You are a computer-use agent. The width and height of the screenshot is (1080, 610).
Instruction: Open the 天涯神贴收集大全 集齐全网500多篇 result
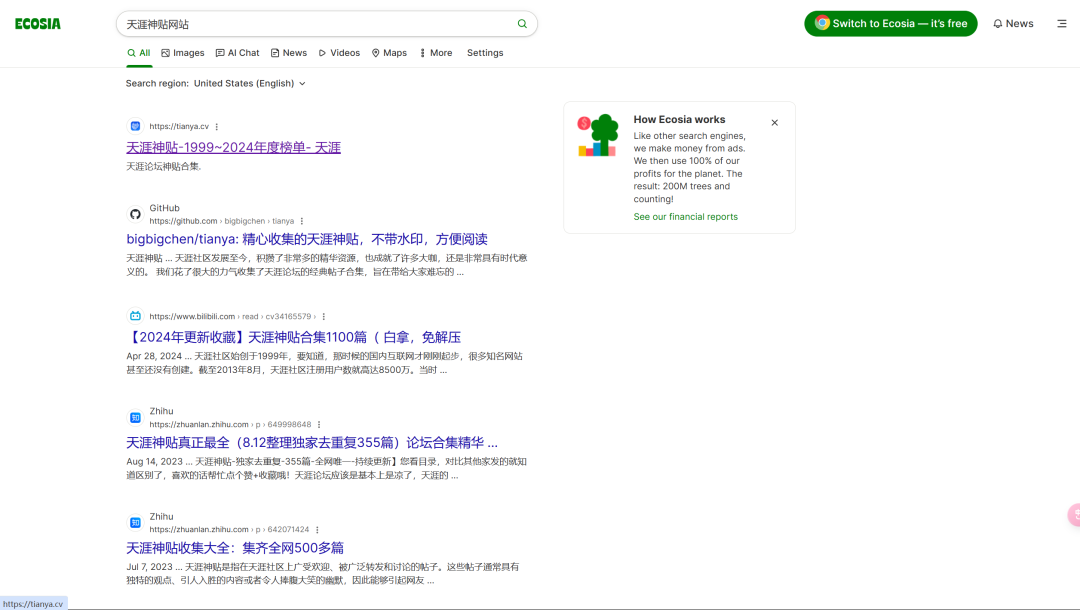[x=235, y=548]
